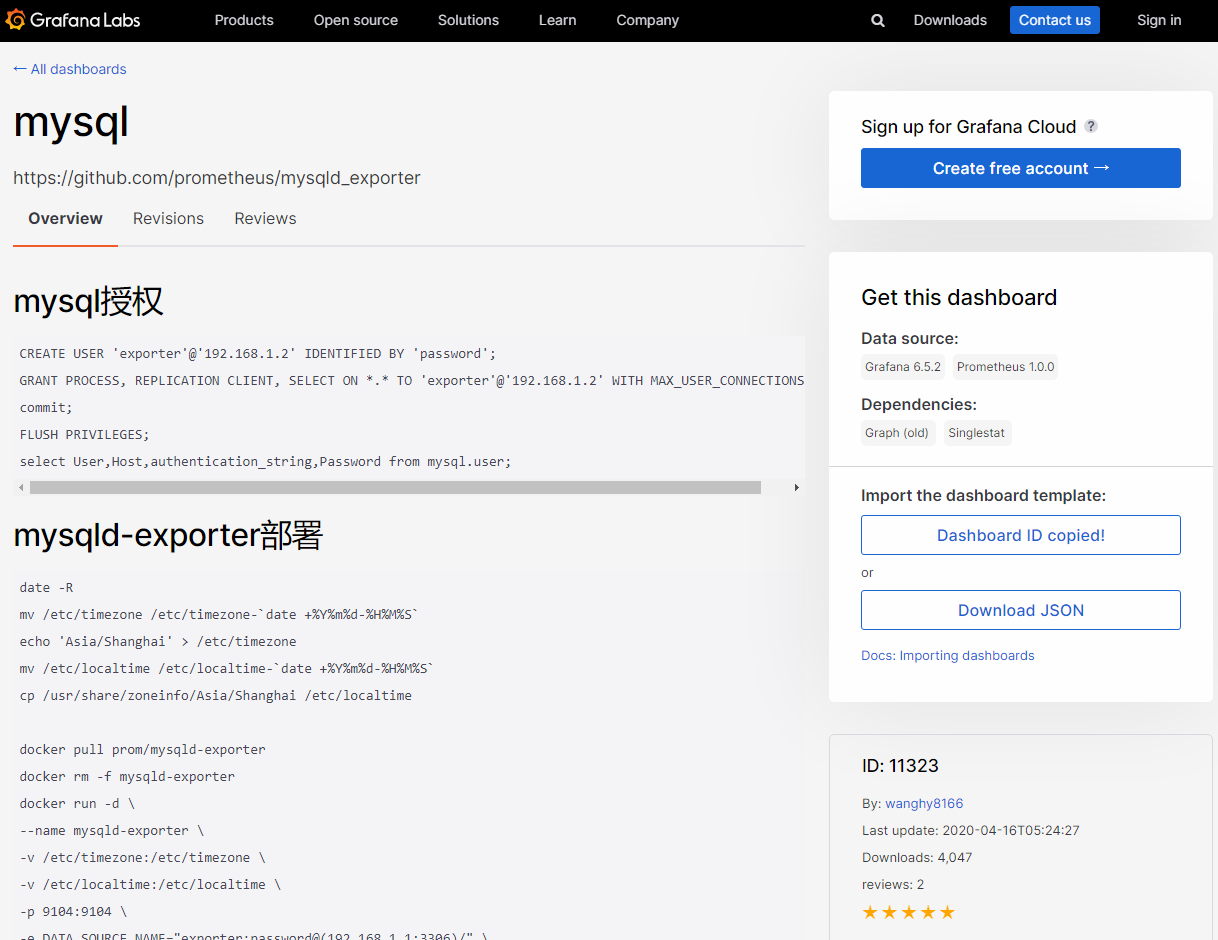Click the Contact us button
Screen dimensions: 1218x940
pyautogui.click(x=1055, y=20)
